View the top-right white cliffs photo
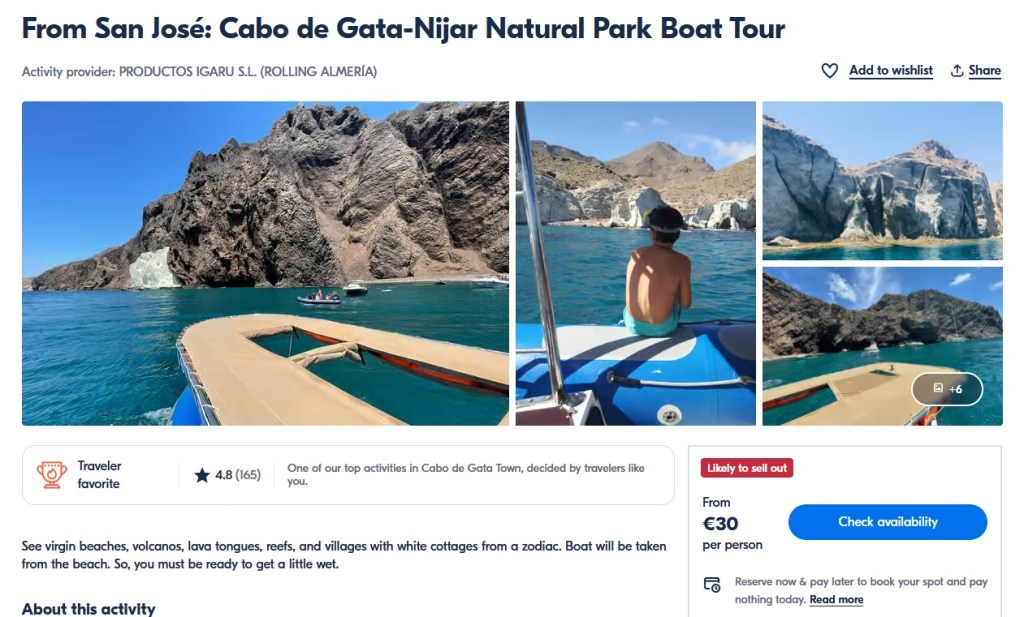Image resolution: width=1024 pixels, height=617 pixels. (882, 180)
